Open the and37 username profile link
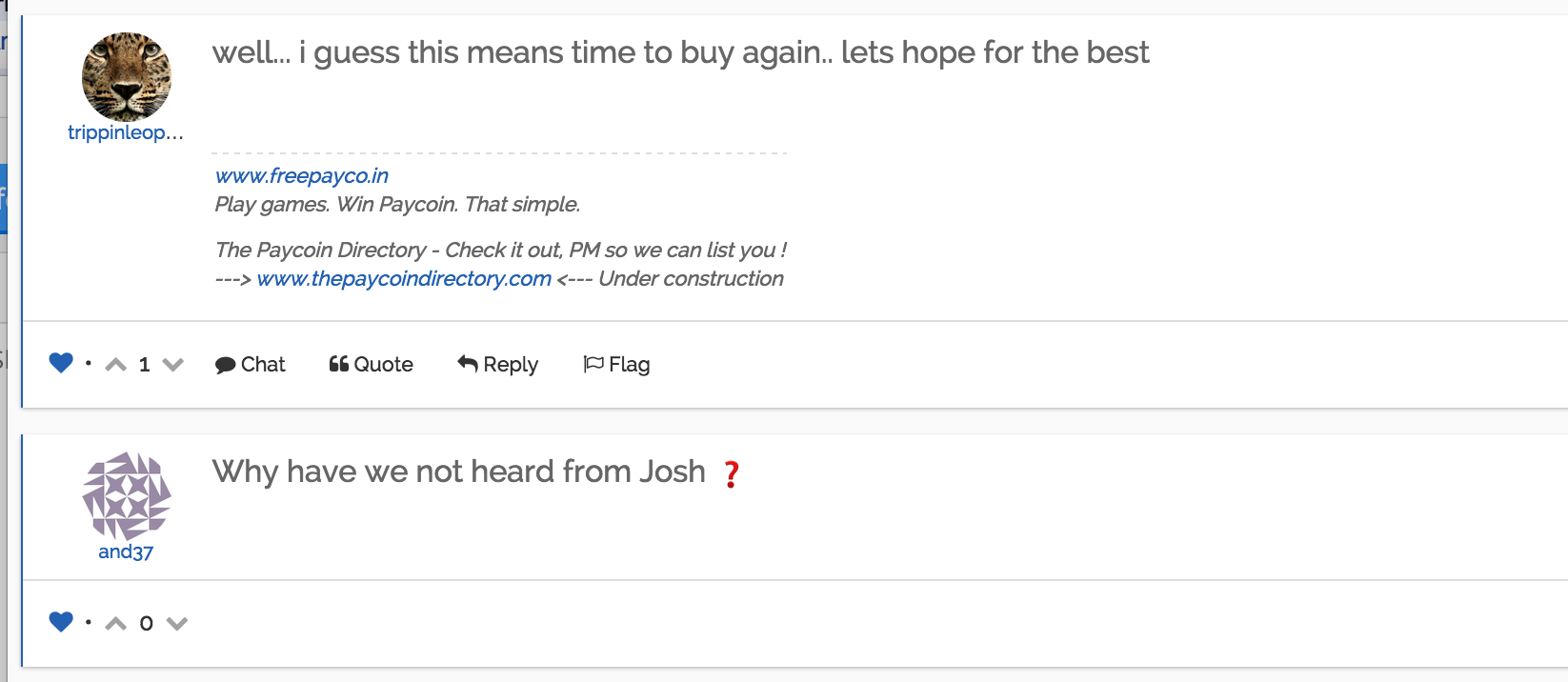The image size is (1568, 682). click(126, 552)
